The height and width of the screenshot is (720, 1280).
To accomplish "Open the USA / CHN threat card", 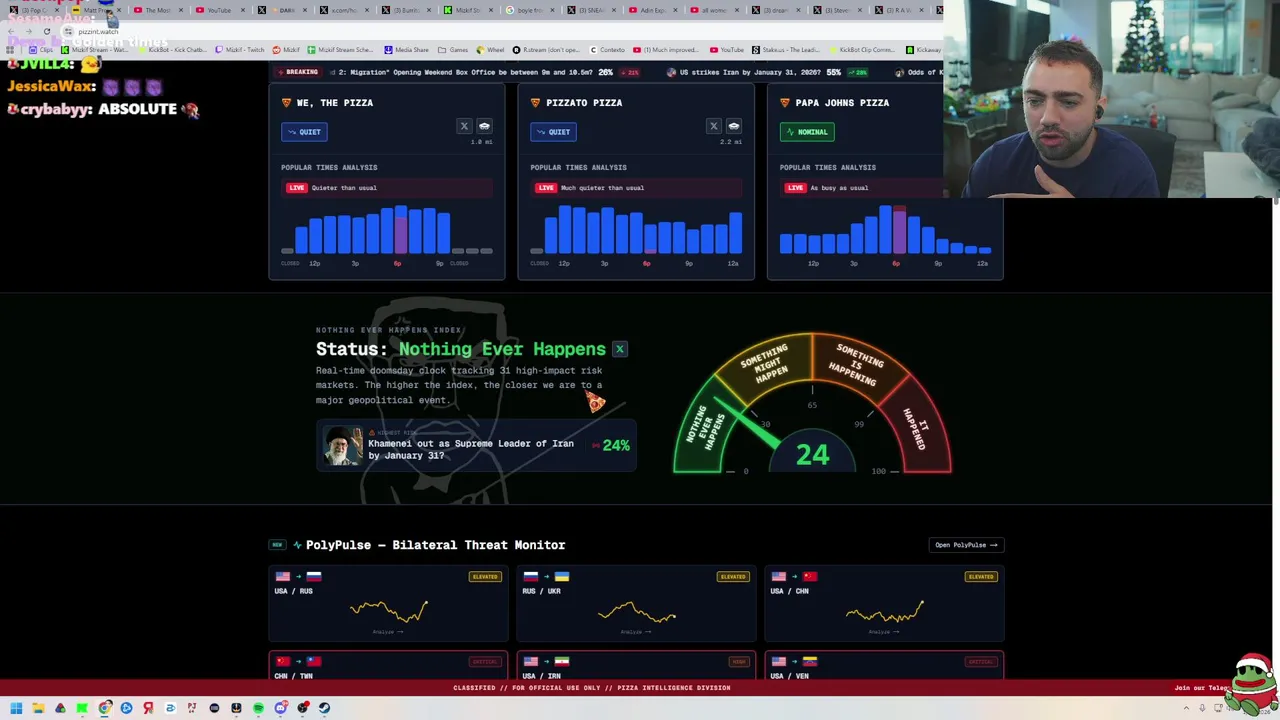I will (x=884, y=603).
